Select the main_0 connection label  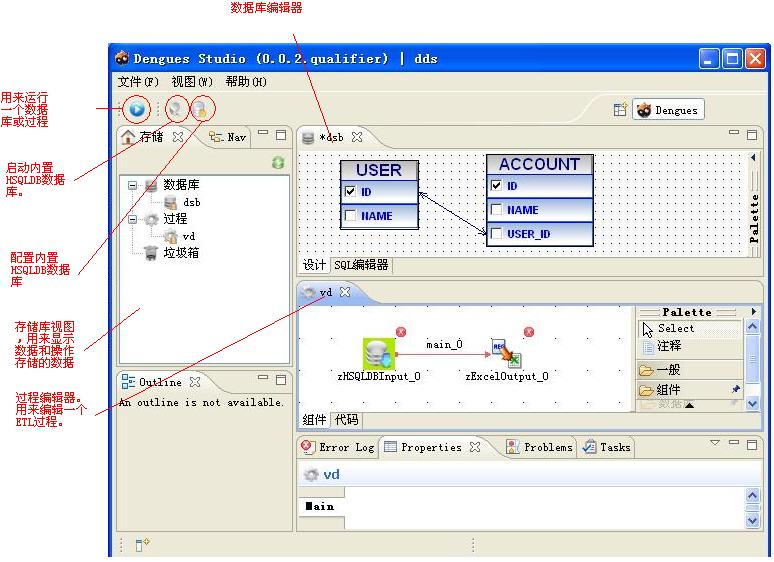444,344
